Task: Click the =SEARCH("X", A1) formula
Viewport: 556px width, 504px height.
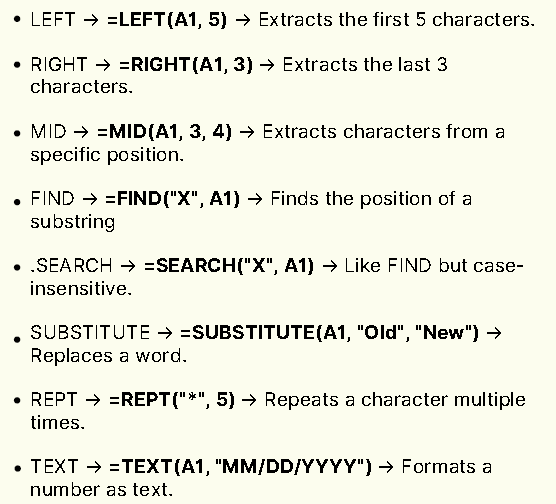Action: [x=229, y=265]
